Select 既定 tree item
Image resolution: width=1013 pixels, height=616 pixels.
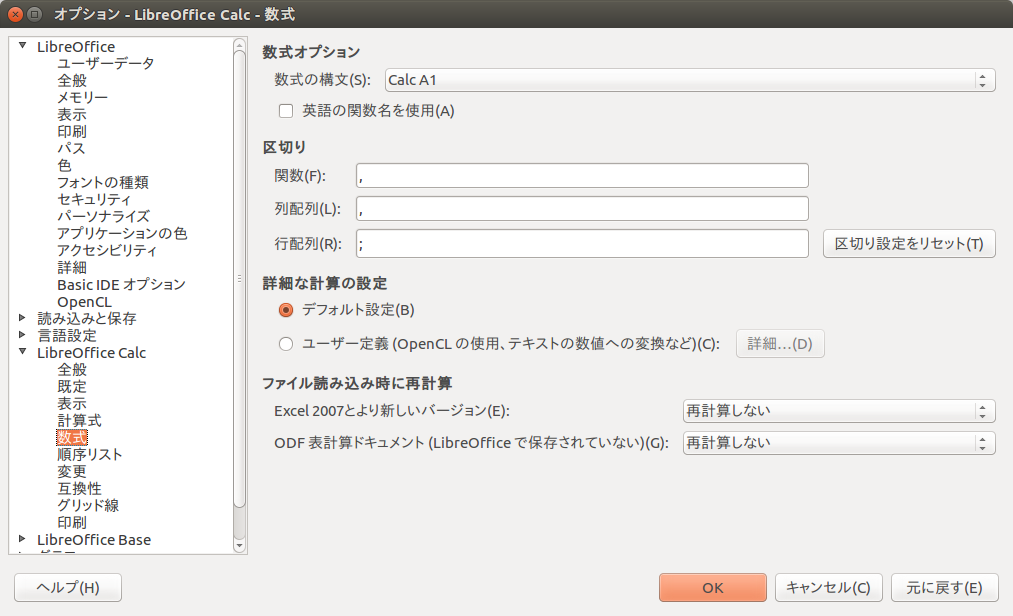(x=72, y=387)
